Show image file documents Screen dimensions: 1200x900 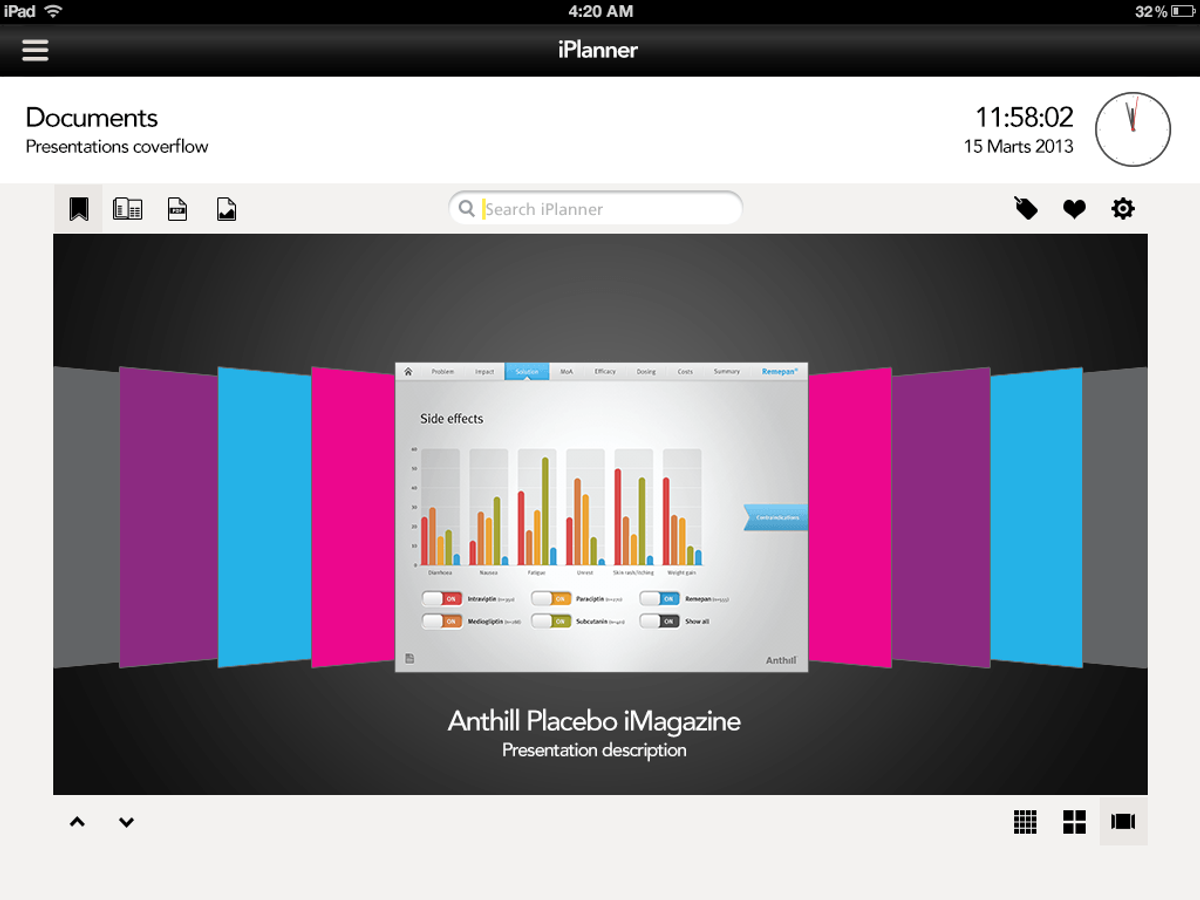pos(226,208)
